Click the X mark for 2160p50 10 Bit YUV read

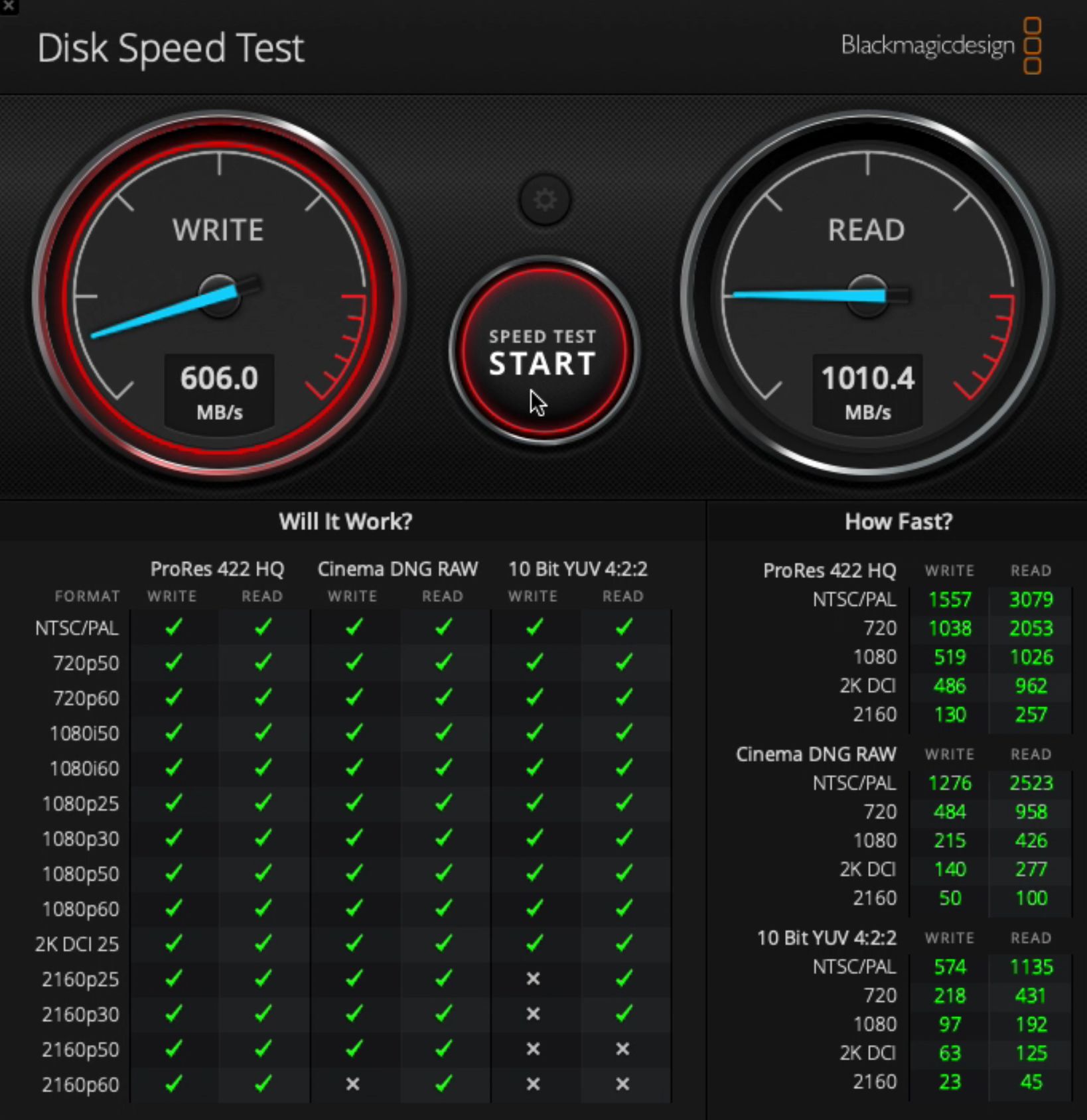(622, 1049)
